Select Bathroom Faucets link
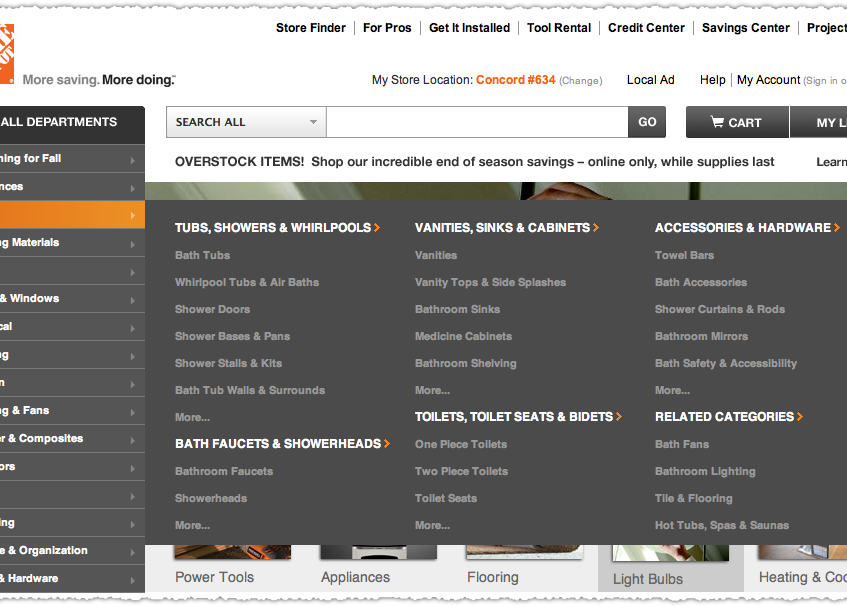Image resolution: width=847 pixels, height=606 pixels. 224,472
